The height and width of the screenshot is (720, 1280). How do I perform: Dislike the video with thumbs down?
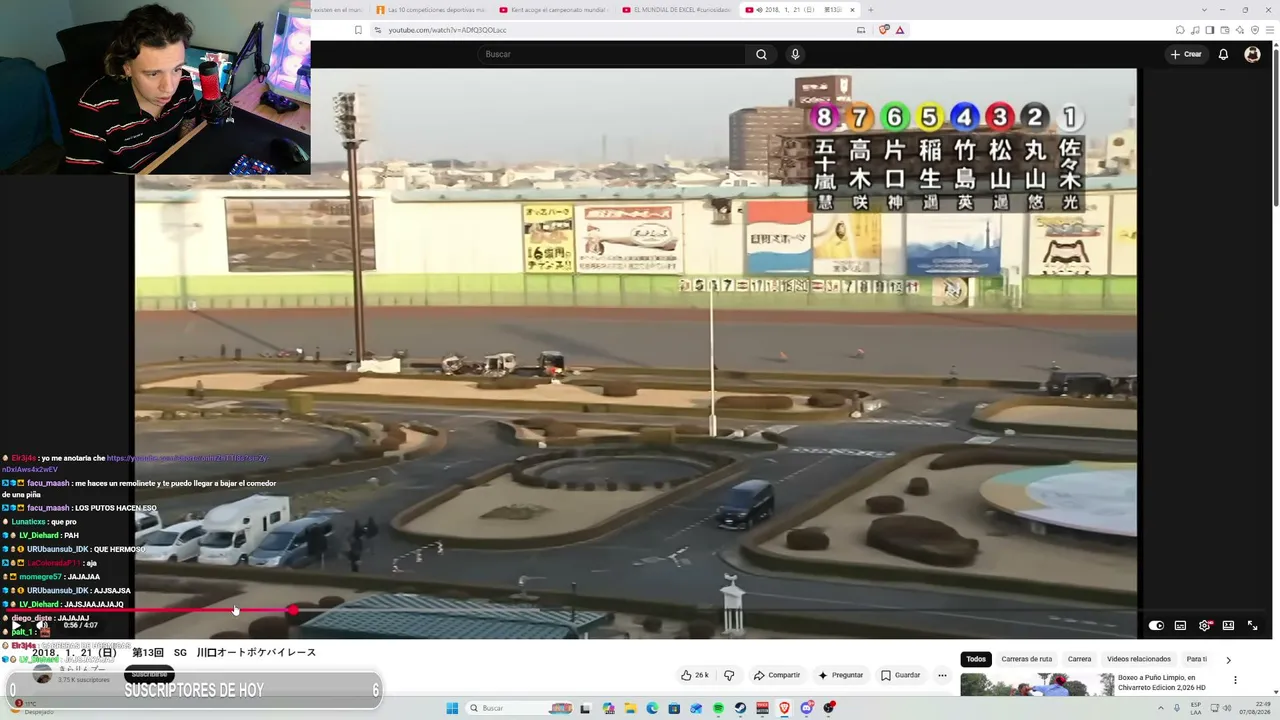click(729, 675)
